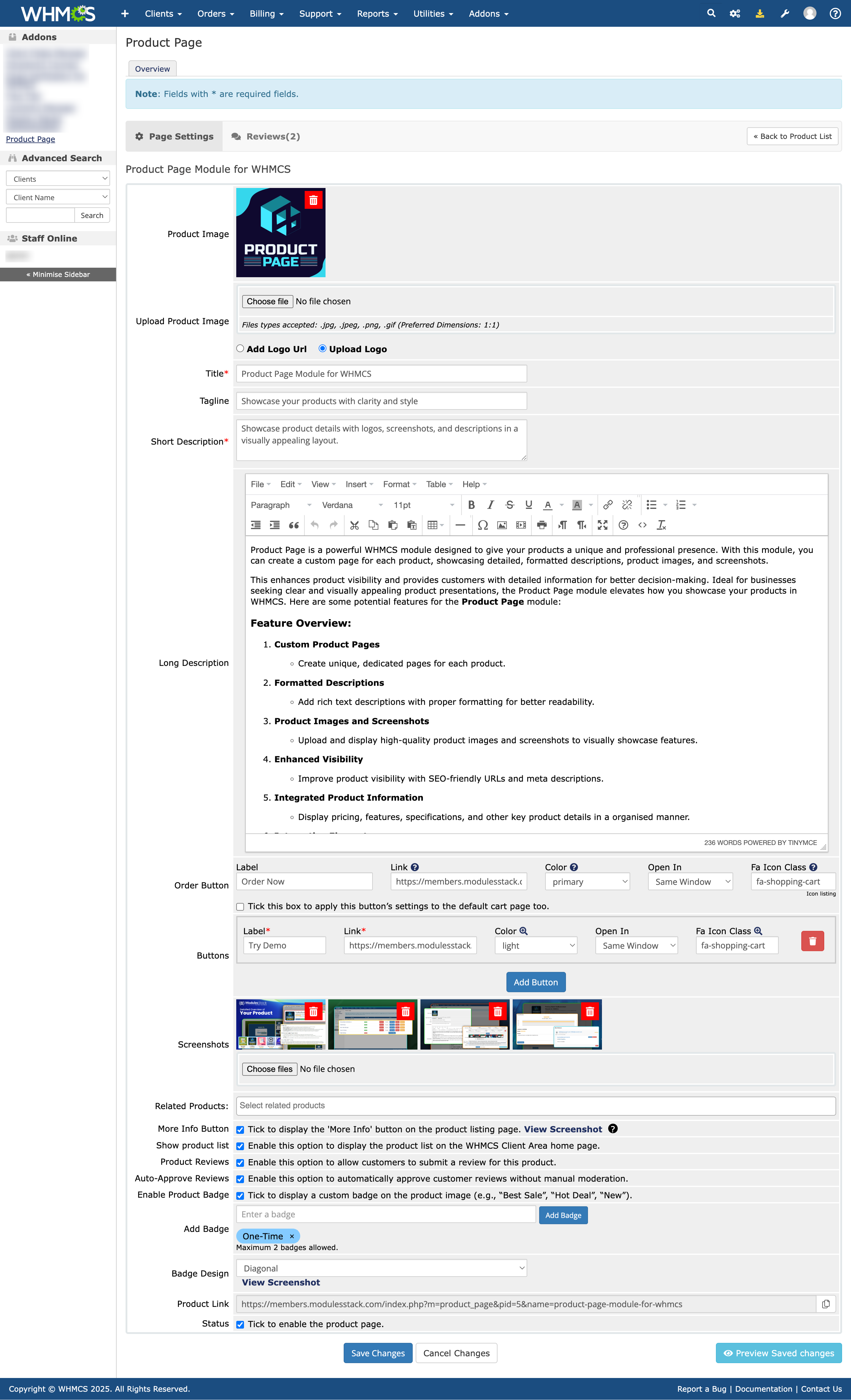851x1400 pixels.
Task: Click the strikethrough icon in editor toolbar
Action: point(509,504)
